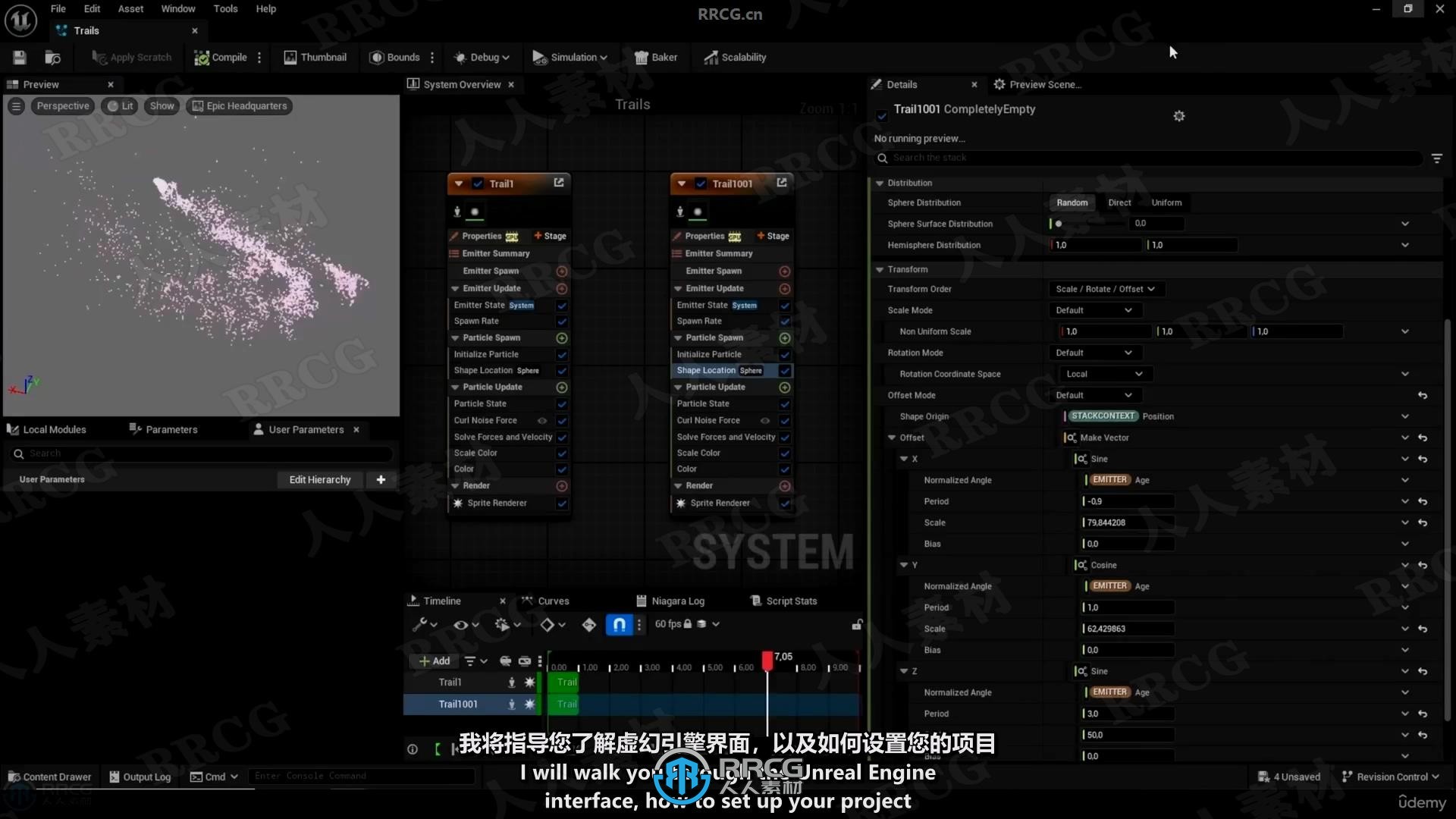Switch to the Curves tab
Image resolution: width=1456 pixels, height=819 pixels.
545,601
